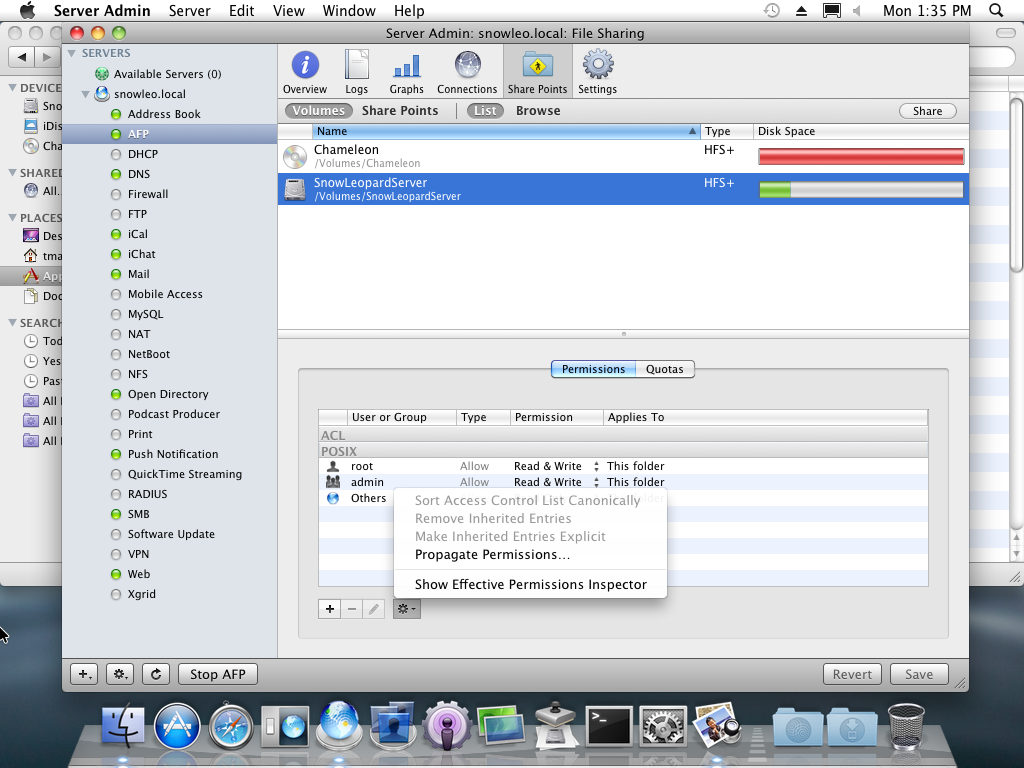The width and height of the screenshot is (1024, 768).
Task: Open Terminal from the dock
Action: pyautogui.click(x=608, y=726)
